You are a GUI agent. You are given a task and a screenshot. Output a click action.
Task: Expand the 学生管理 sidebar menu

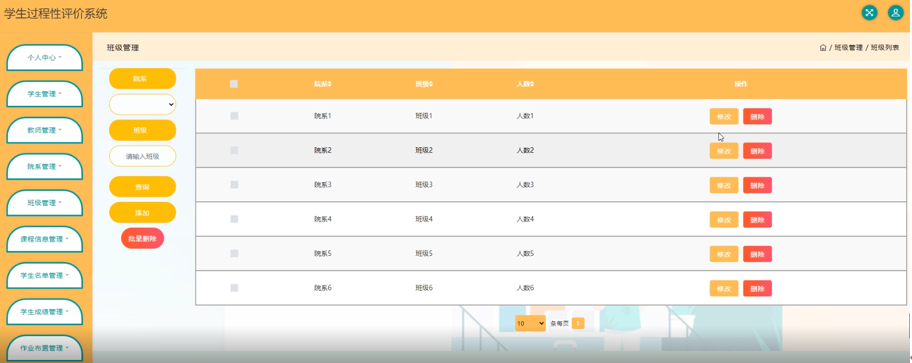click(x=44, y=94)
